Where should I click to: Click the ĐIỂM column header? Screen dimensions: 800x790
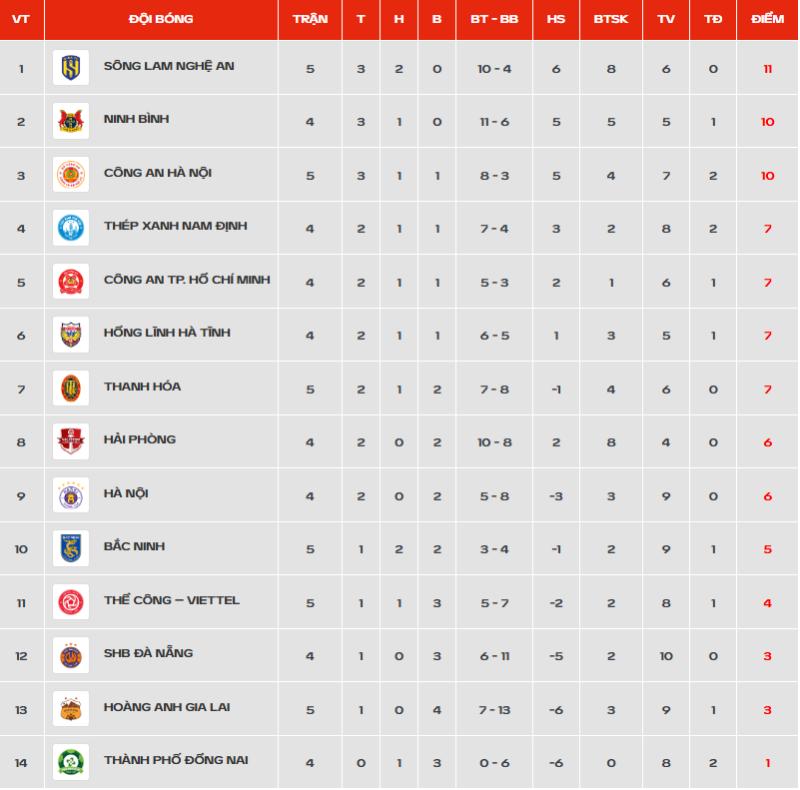[767, 19]
